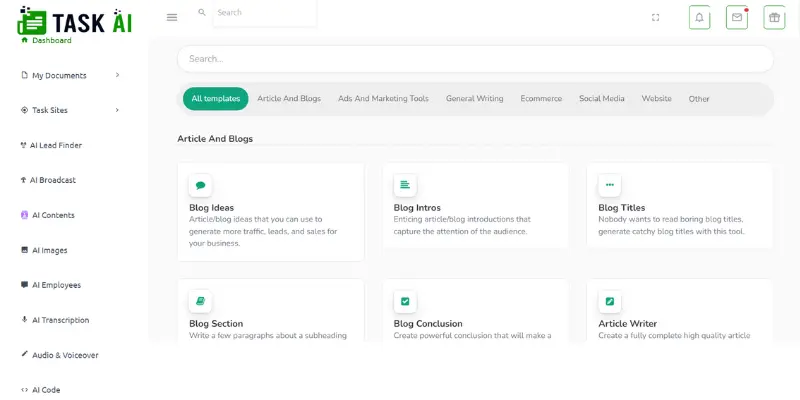
Task: Click the Blog Conclusion checkmark icon
Action: point(405,302)
